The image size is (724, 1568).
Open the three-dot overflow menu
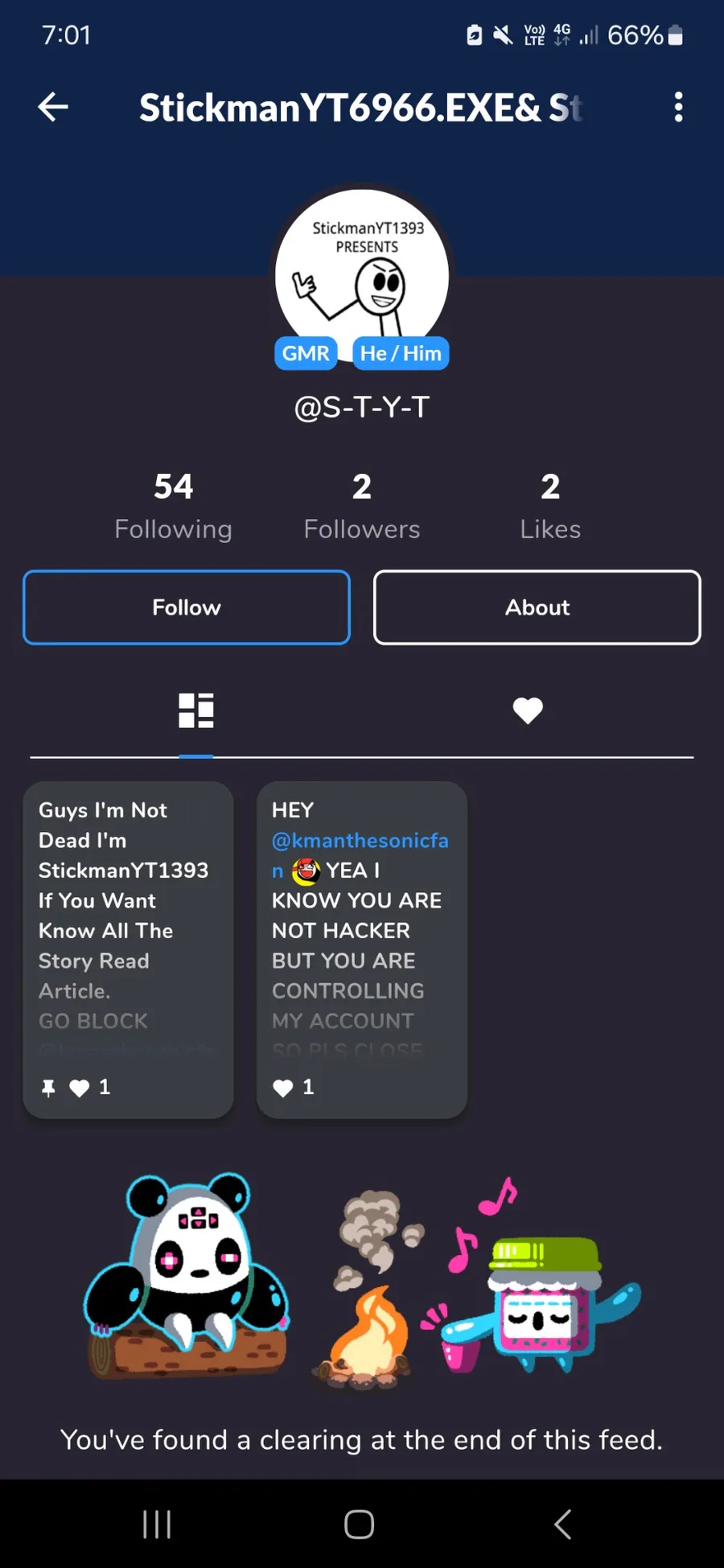(679, 107)
